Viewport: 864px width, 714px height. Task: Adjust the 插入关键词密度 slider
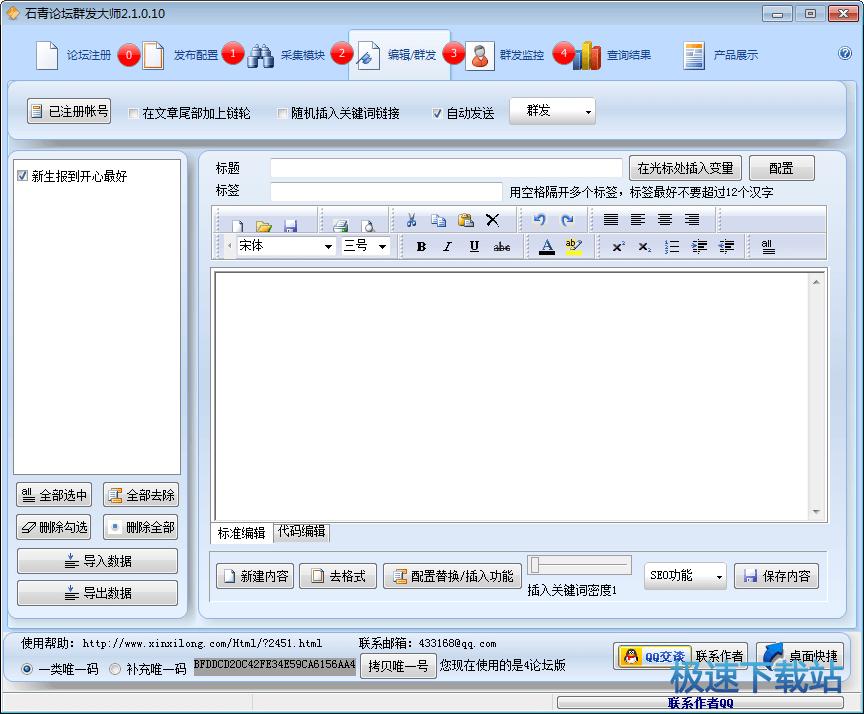(x=536, y=565)
